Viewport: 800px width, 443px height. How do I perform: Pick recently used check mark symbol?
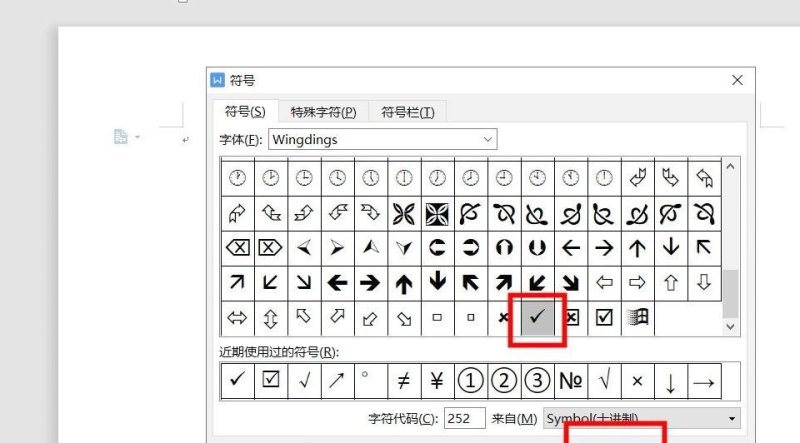coord(237,380)
